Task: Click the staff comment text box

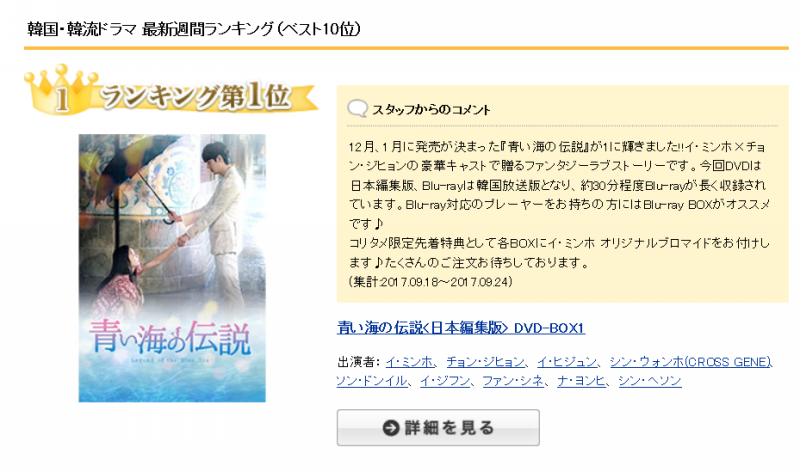Action: point(562,194)
